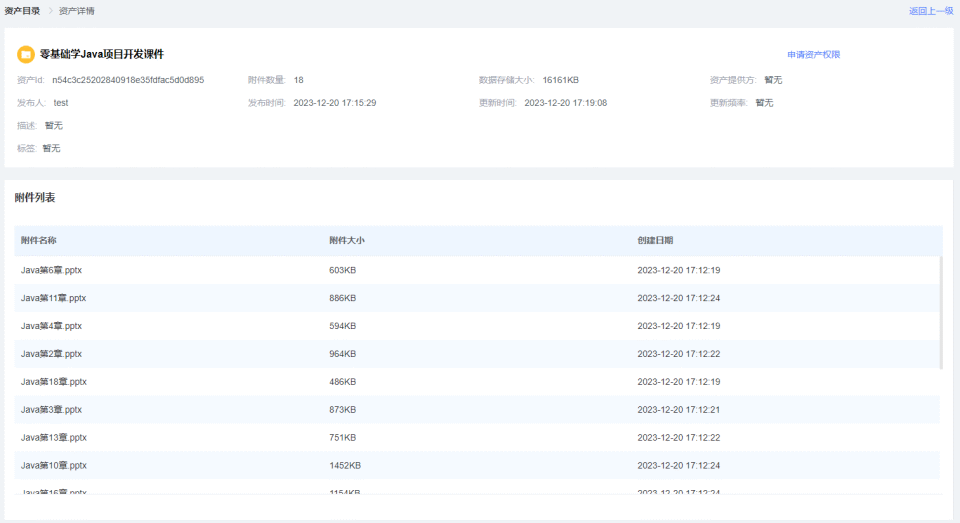Click publish time 2023-12-20 17:15:29
The height and width of the screenshot is (523, 960).
pyautogui.click(x=335, y=103)
